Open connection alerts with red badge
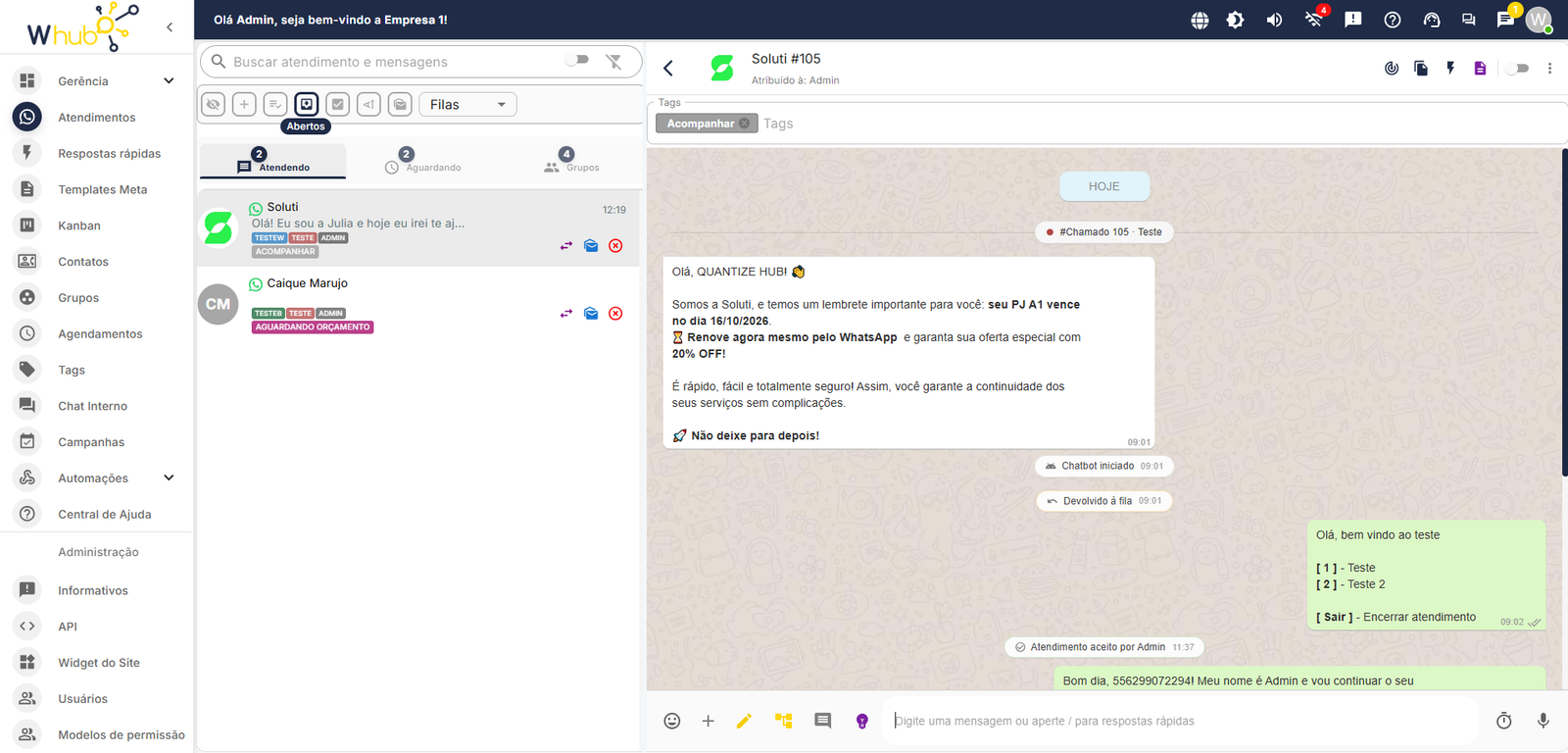The height and width of the screenshot is (753, 1568). pos(1315,19)
